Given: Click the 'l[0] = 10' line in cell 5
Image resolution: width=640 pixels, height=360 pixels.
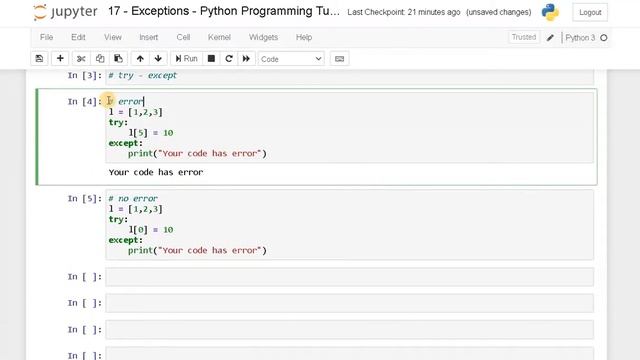Looking at the screenshot, I should 151,230.
